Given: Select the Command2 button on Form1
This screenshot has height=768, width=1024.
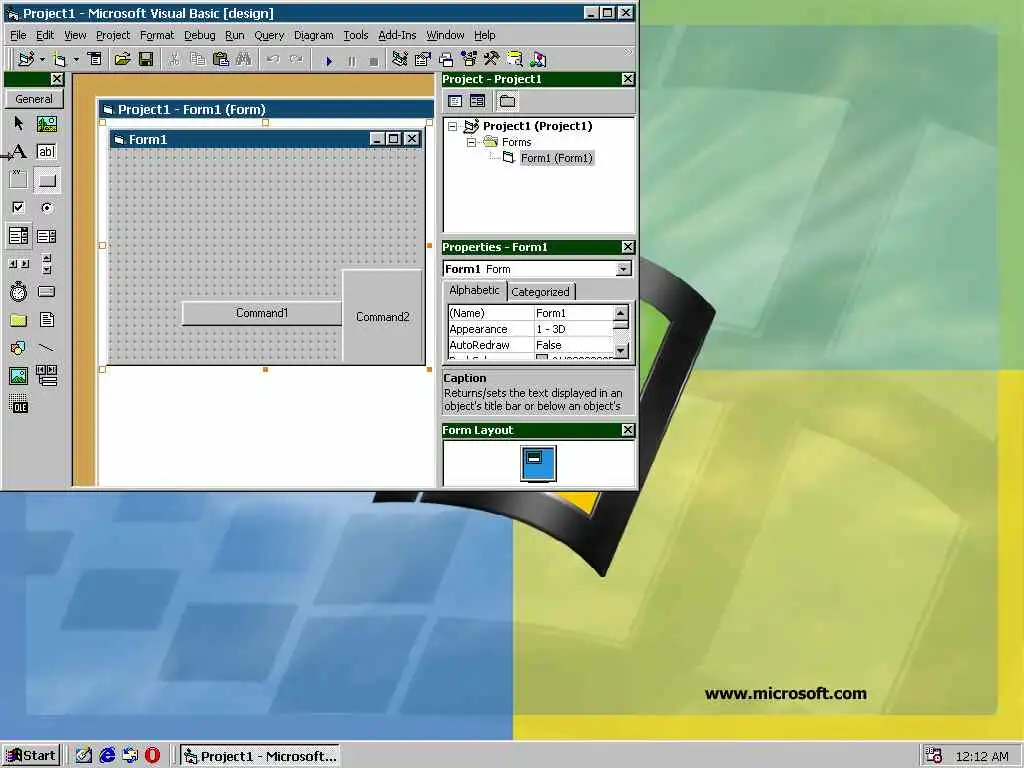Looking at the screenshot, I should (x=383, y=317).
